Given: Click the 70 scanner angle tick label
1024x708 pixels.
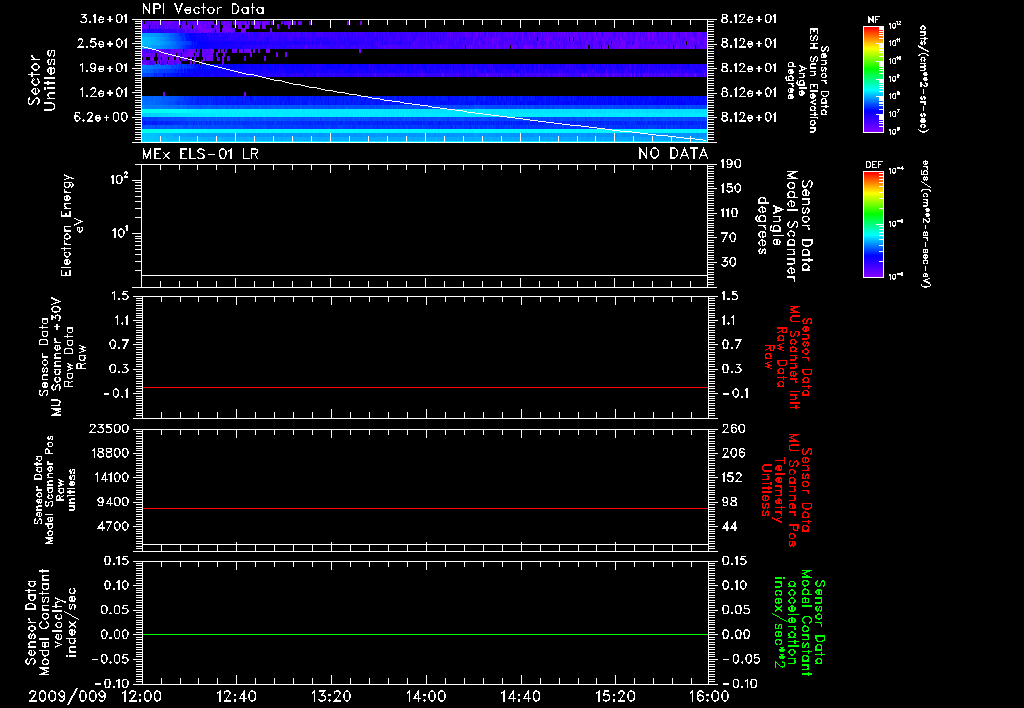Looking at the screenshot, I should 728,238.
